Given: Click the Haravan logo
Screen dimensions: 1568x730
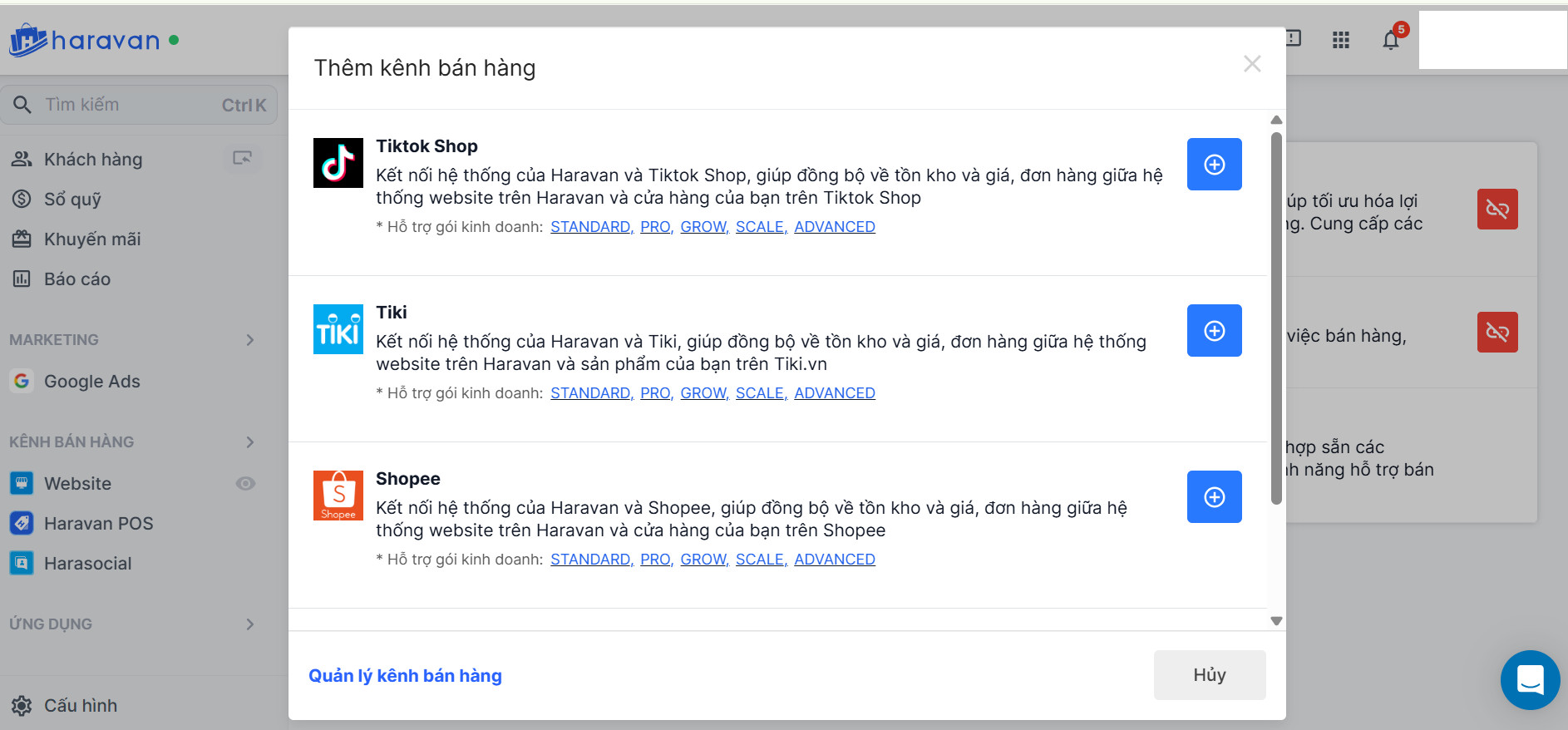Looking at the screenshot, I should 84,40.
